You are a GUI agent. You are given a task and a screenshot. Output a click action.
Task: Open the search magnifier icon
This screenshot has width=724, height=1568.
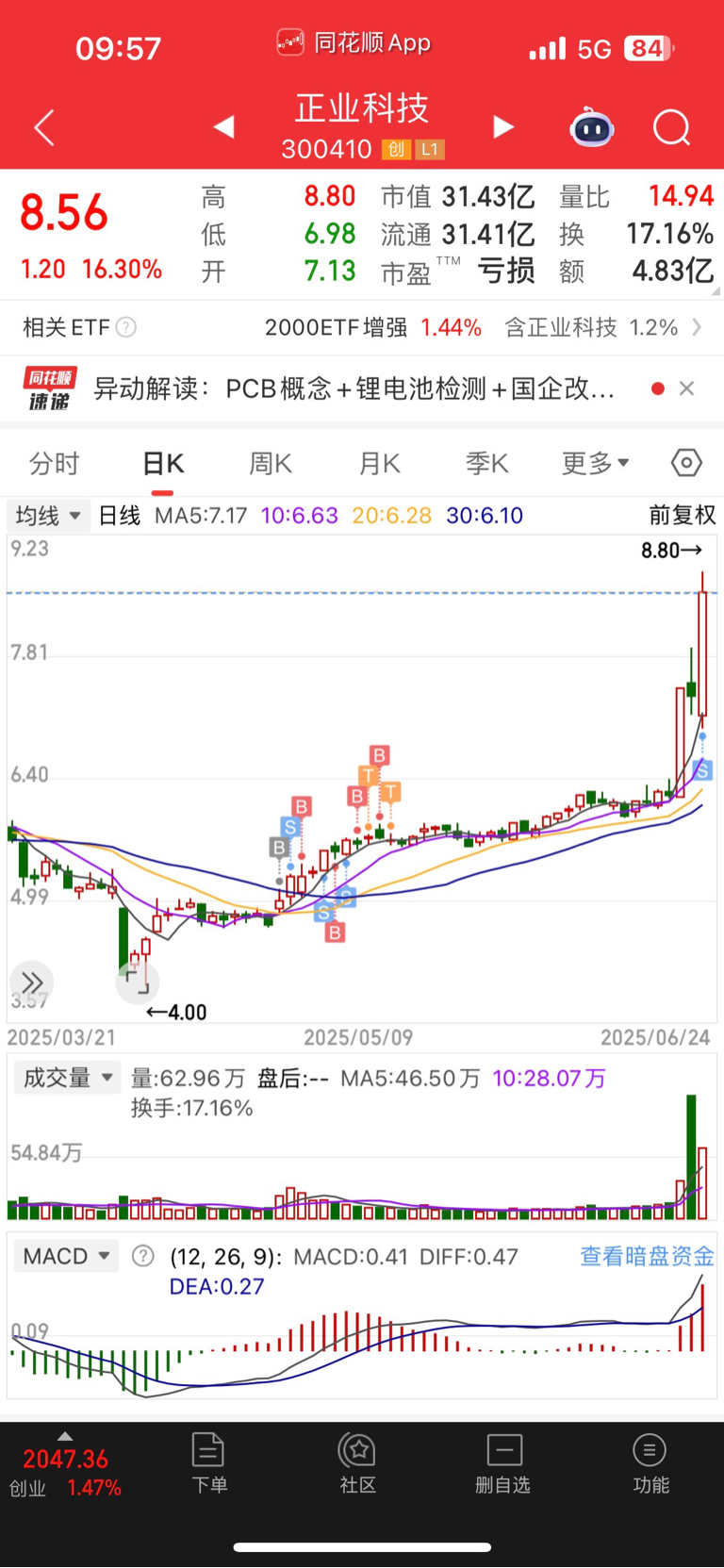click(672, 127)
